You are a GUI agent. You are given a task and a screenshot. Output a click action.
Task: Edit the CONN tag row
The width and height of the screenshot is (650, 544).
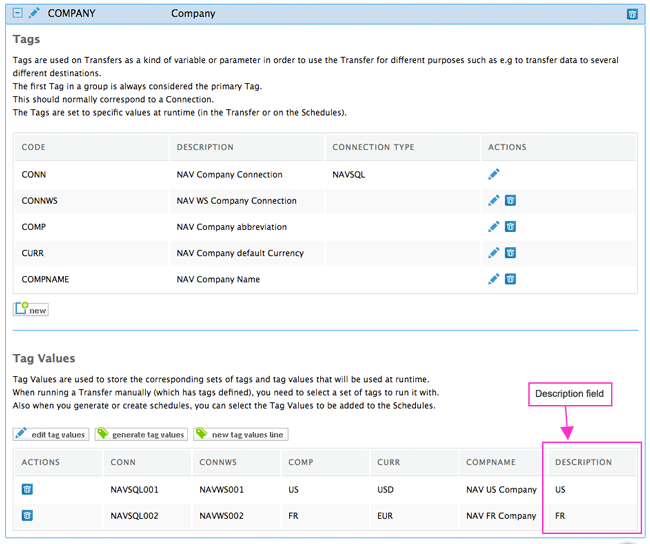[x=494, y=174]
